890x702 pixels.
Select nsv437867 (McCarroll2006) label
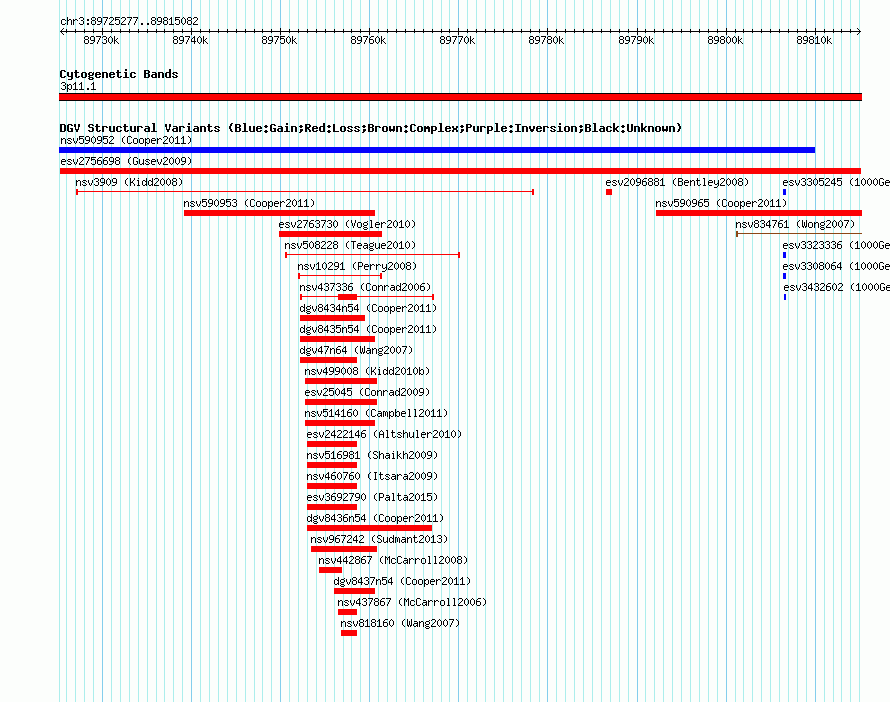point(412,602)
